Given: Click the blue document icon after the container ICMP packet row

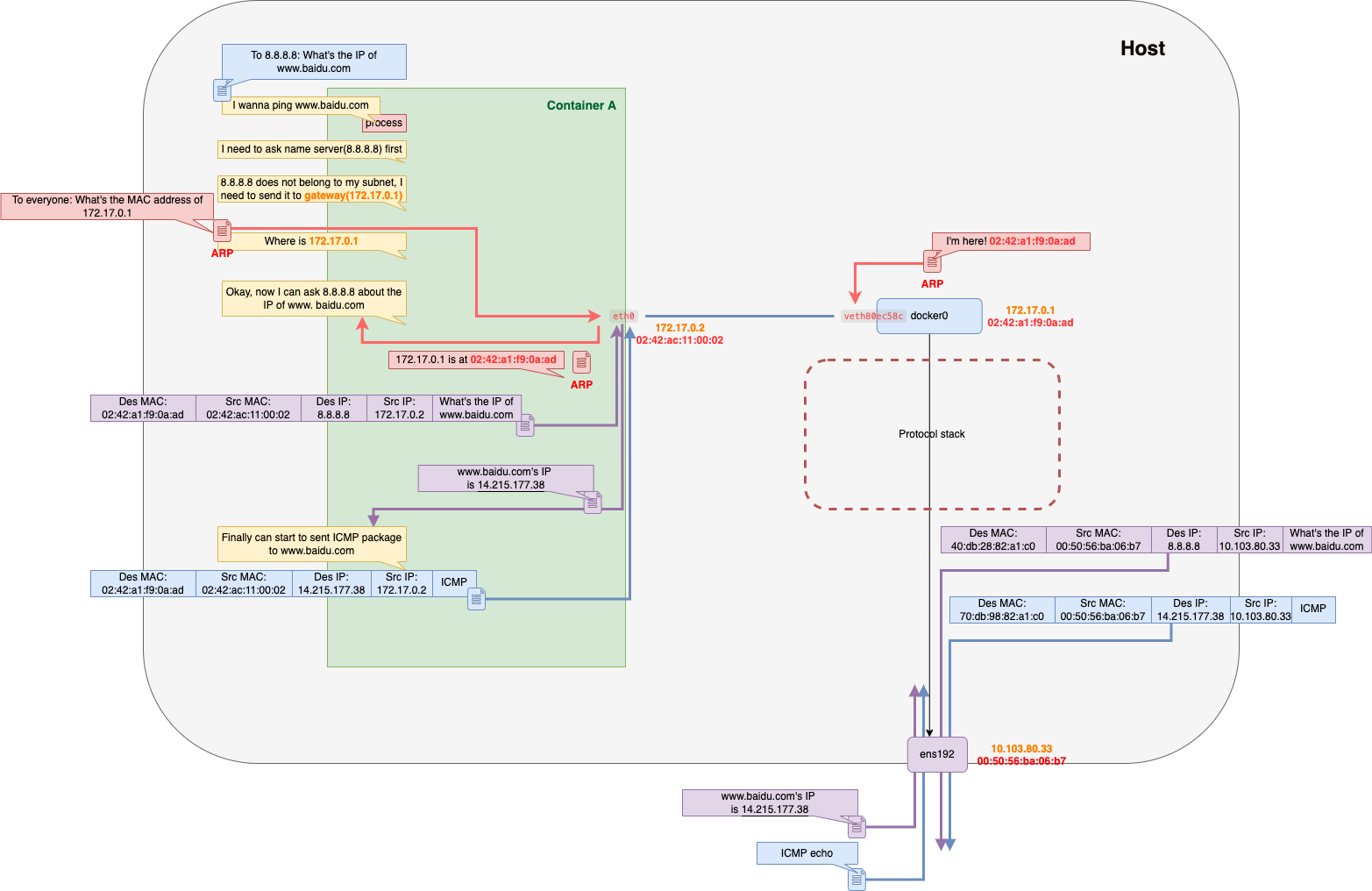Looking at the screenshot, I should tap(476, 599).
